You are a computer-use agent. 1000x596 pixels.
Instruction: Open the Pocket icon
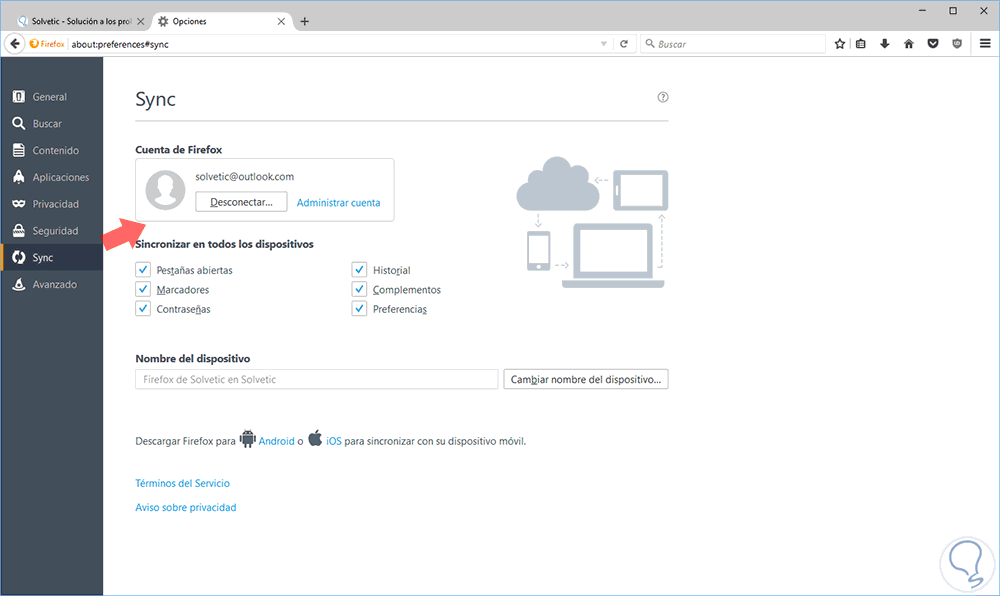pyautogui.click(x=933, y=44)
